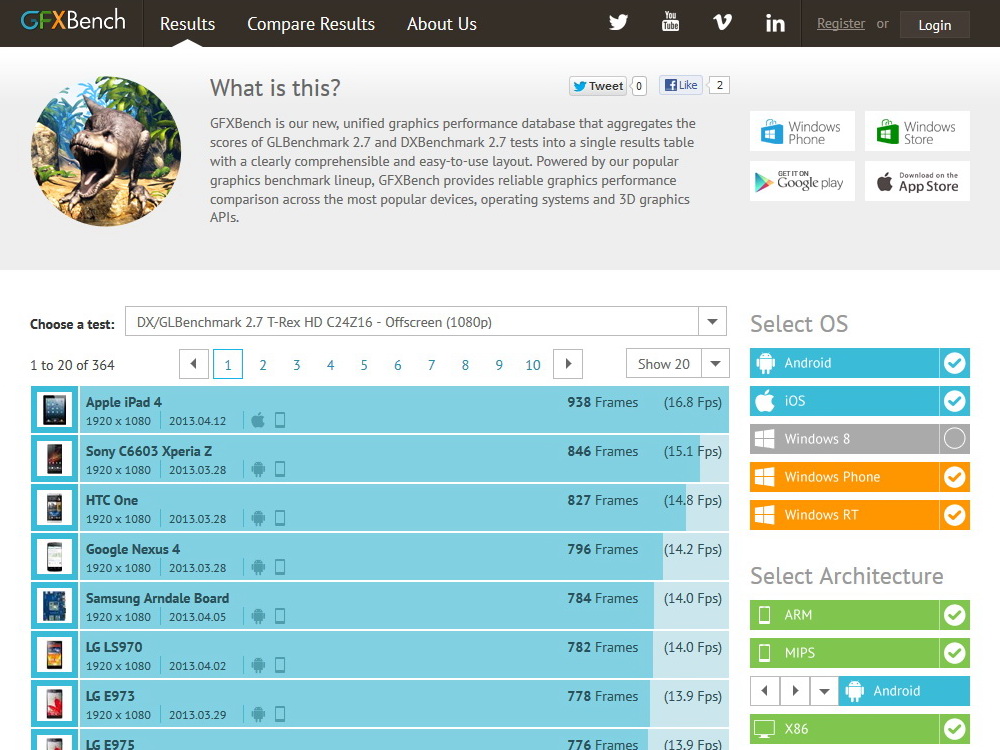
Task: Click the phone icon in LG LS970 row
Action: (279, 665)
